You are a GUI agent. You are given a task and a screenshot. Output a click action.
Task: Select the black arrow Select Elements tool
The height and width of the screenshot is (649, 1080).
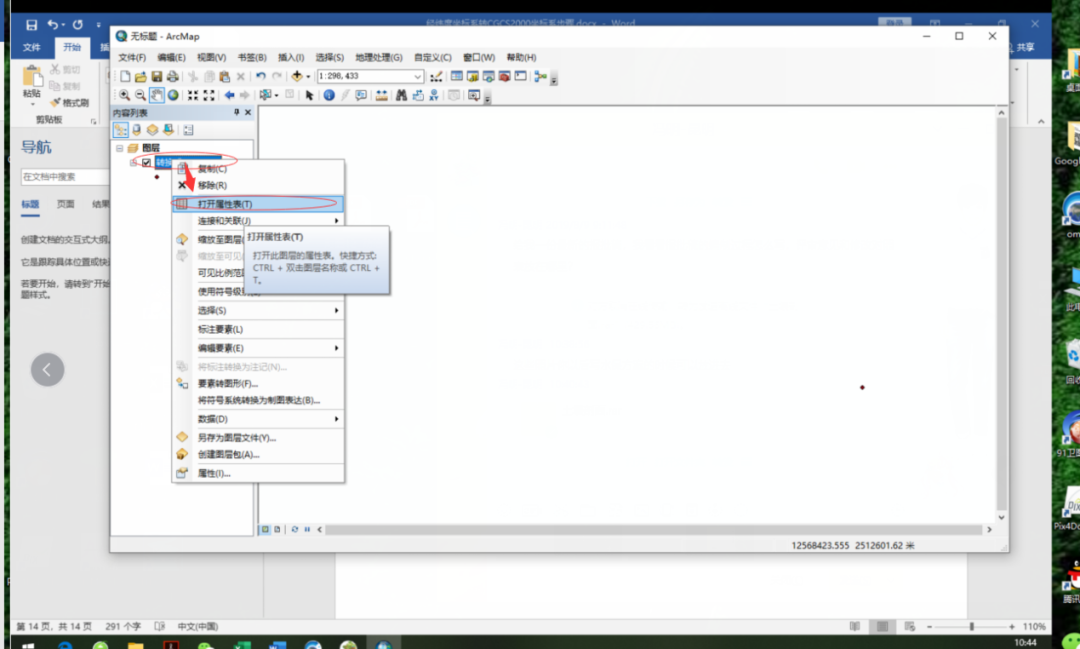point(310,96)
